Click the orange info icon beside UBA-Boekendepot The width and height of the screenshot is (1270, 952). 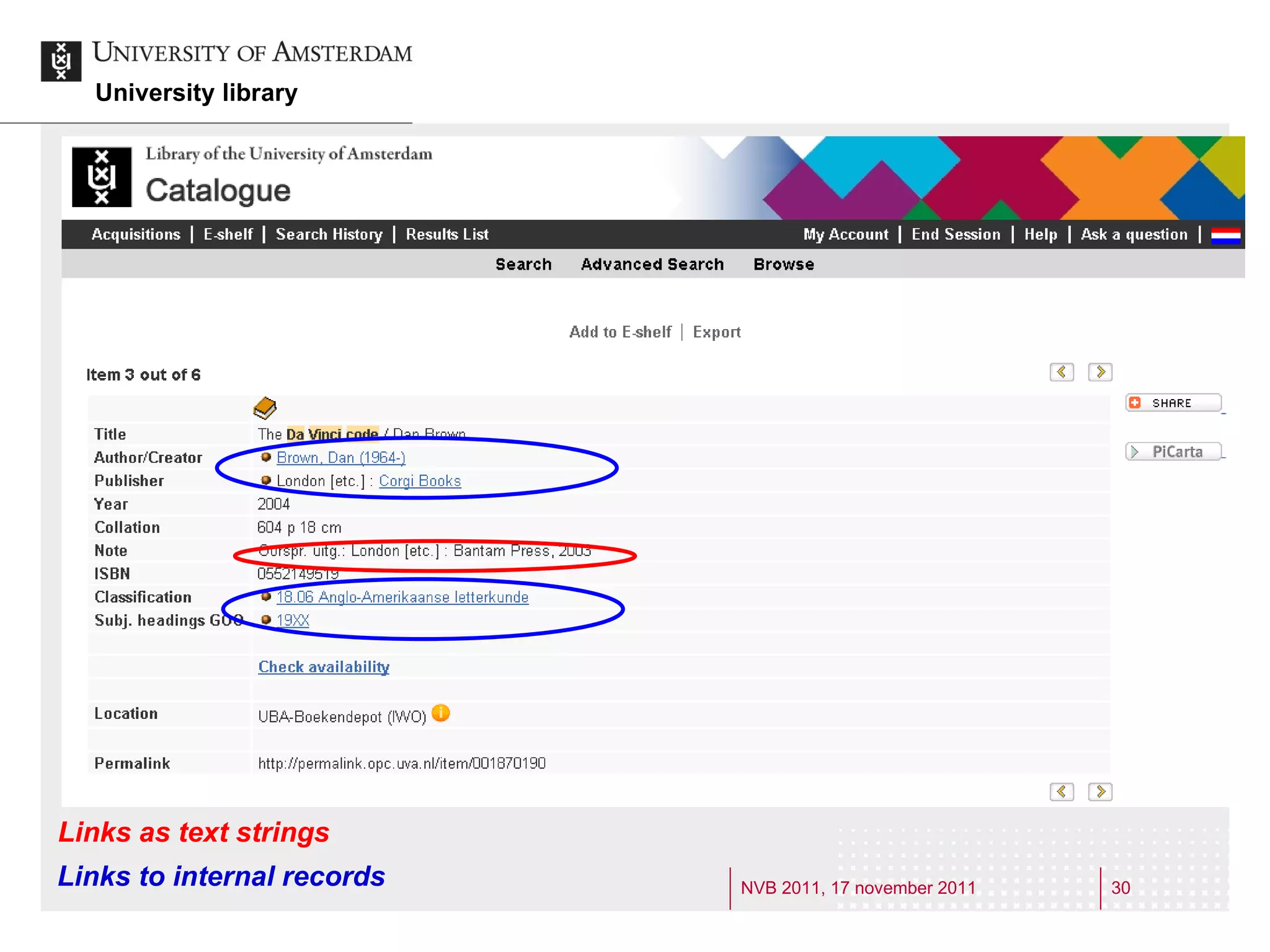click(x=440, y=713)
